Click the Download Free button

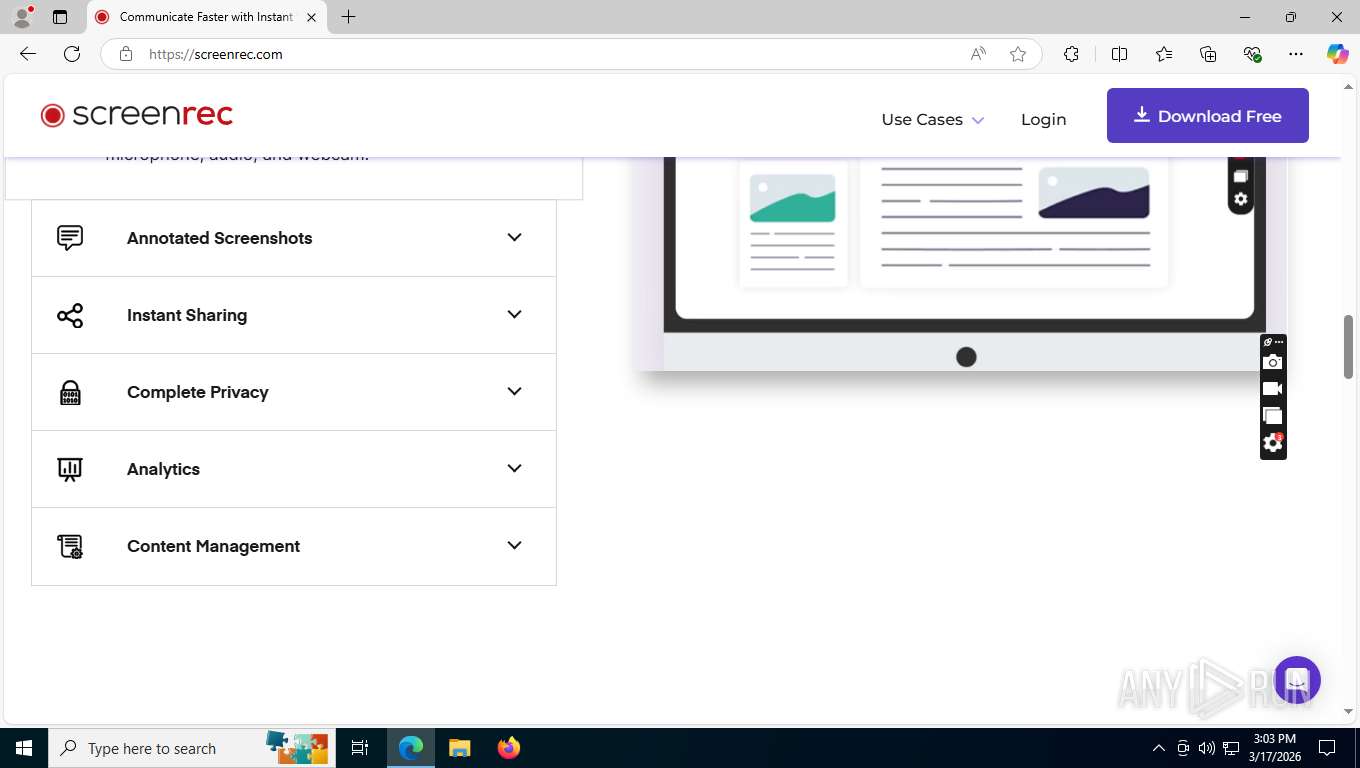click(1207, 116)
